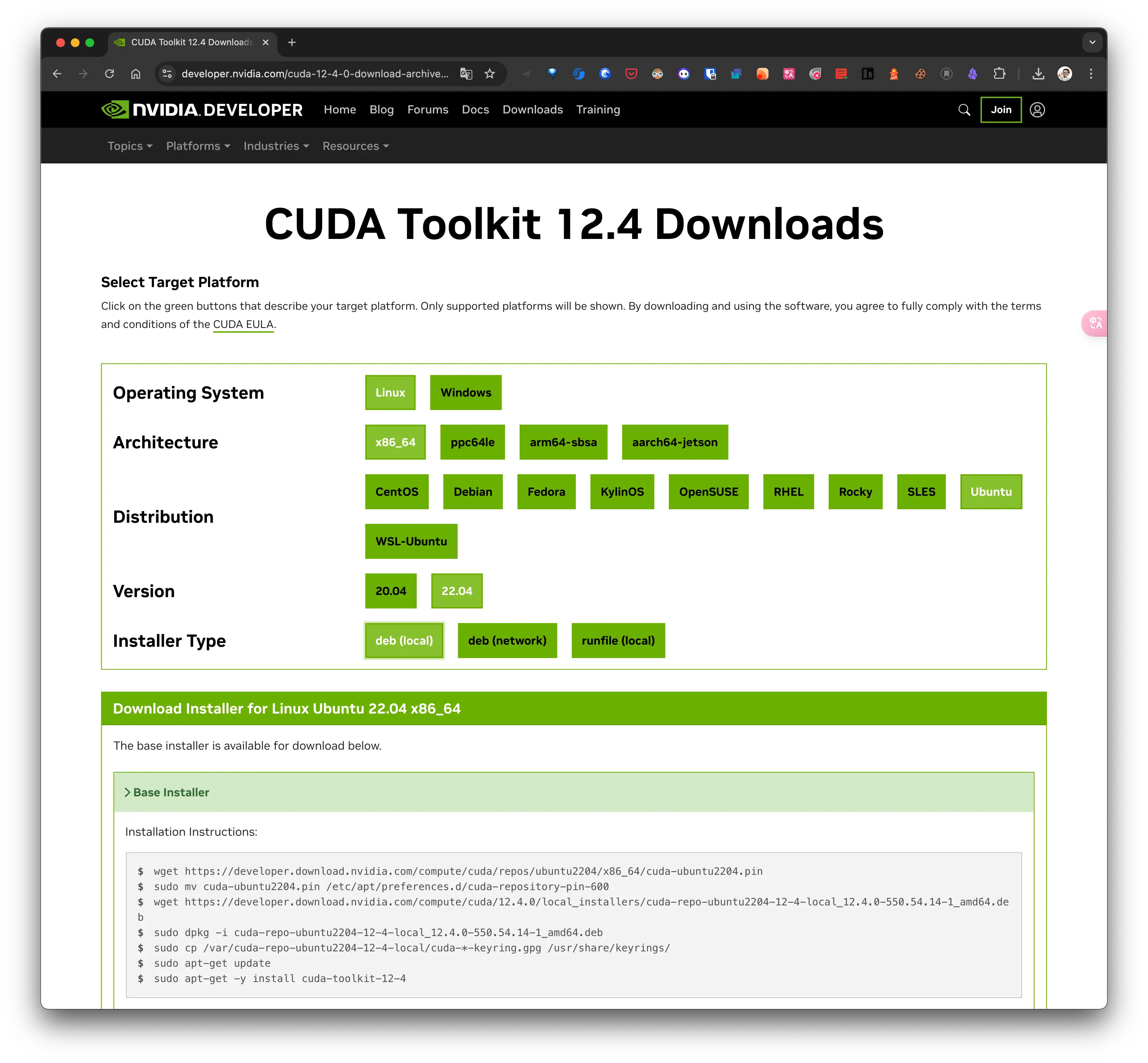Open the browser extensions puzzle icon

pyautogui.click(x=999, y=74)
